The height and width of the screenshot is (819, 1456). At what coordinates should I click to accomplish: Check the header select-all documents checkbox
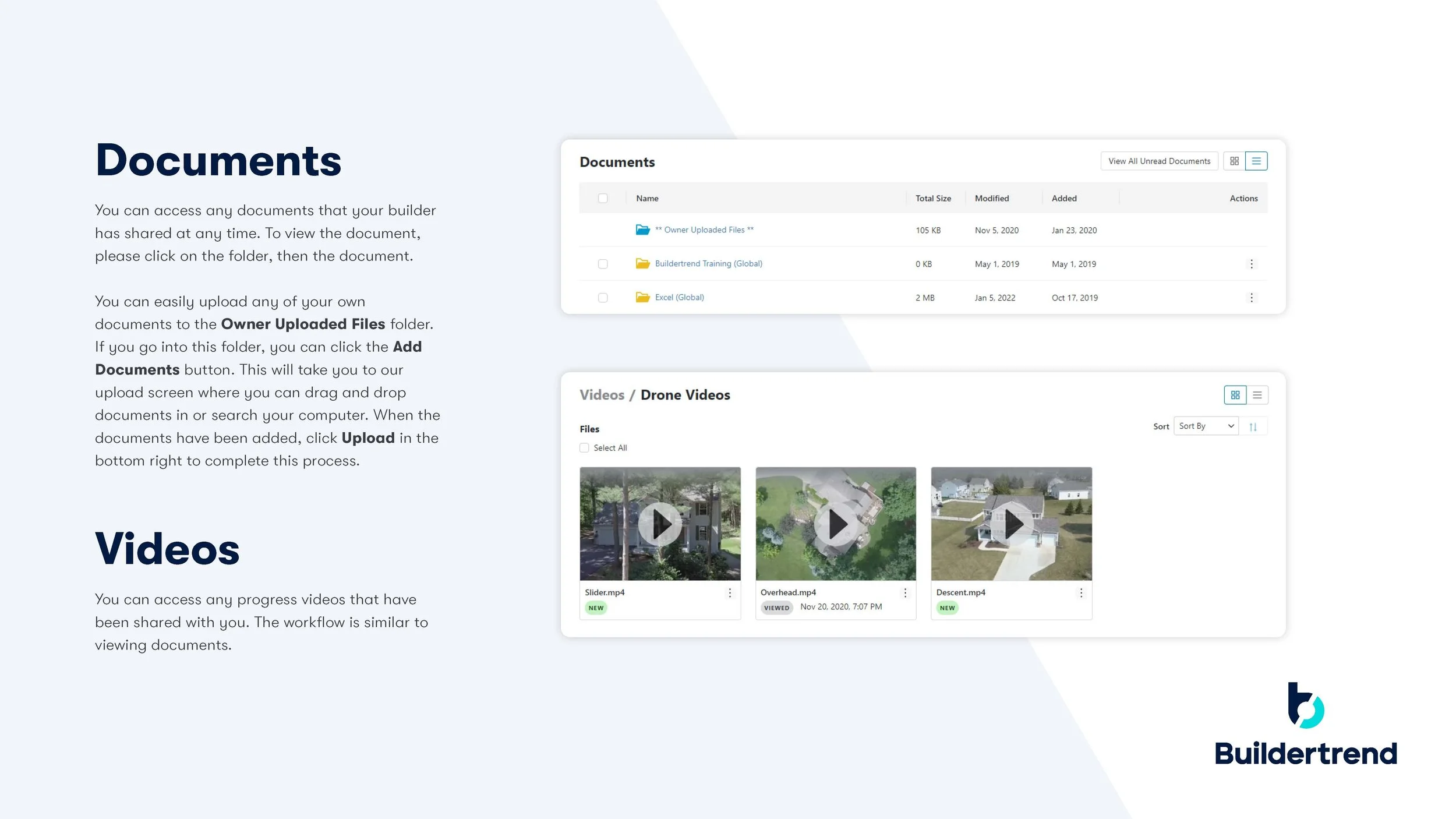point(603,199)
